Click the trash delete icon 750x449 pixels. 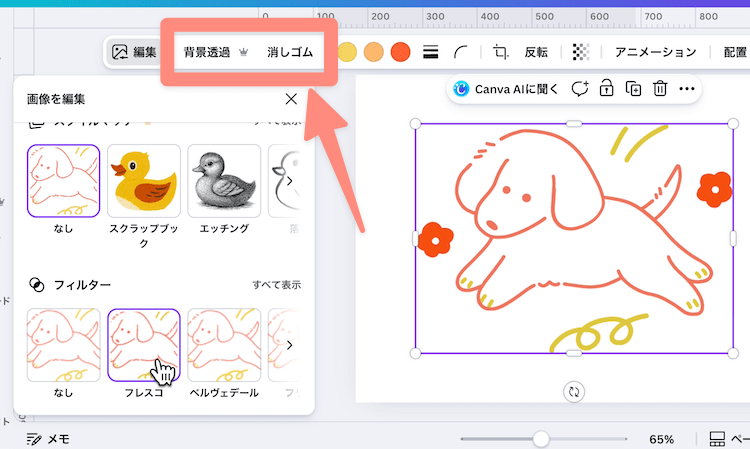[x=660, y=89]
